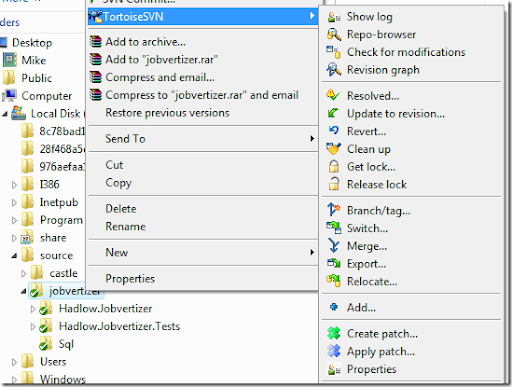The image size is (512, 387).
Task: Select the Mike user folder
Action: pos(34,60)
